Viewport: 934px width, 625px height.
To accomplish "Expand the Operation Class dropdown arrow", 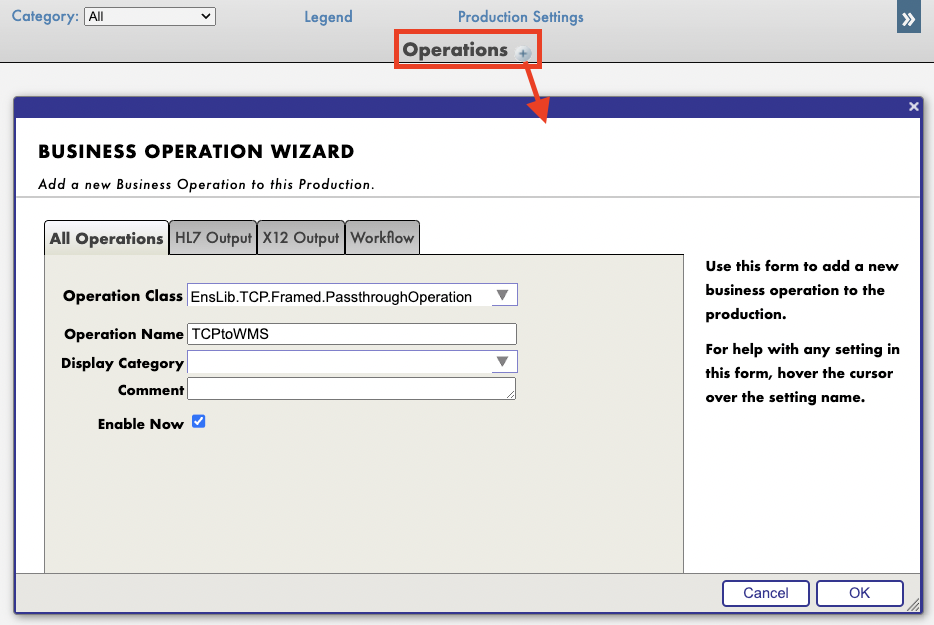I will (x=504, y=296).
